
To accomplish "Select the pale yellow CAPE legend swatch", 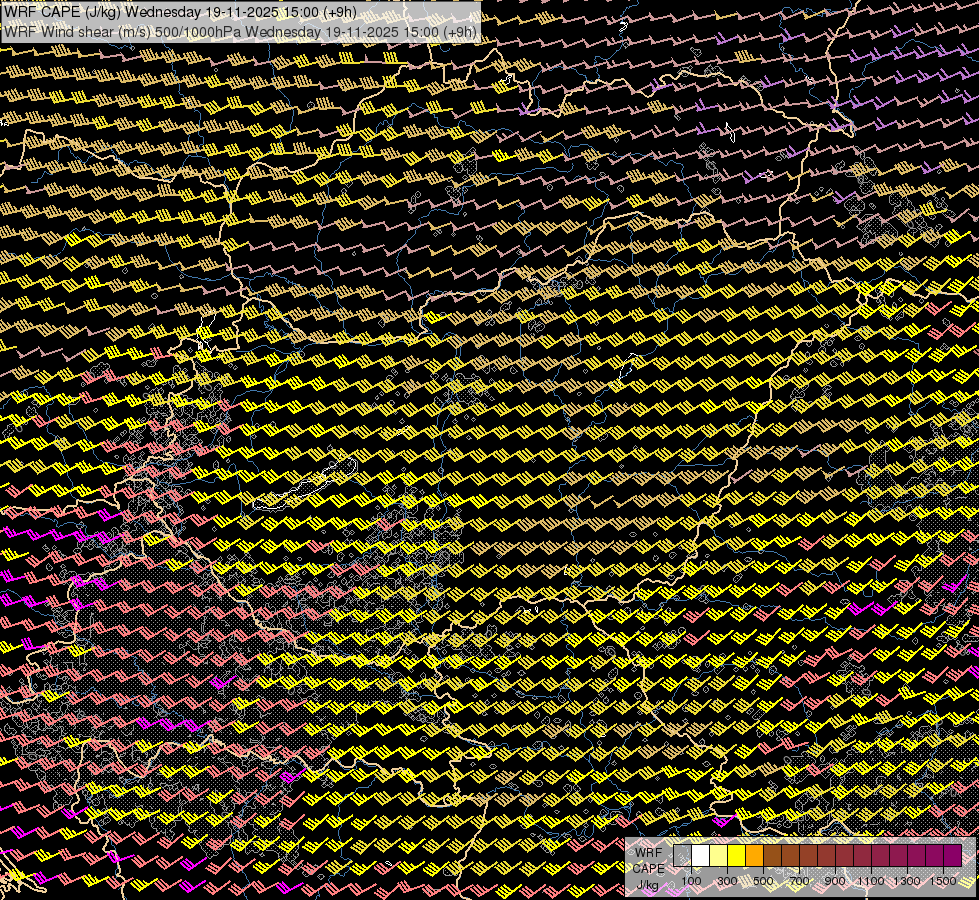I will coord(719,855).
